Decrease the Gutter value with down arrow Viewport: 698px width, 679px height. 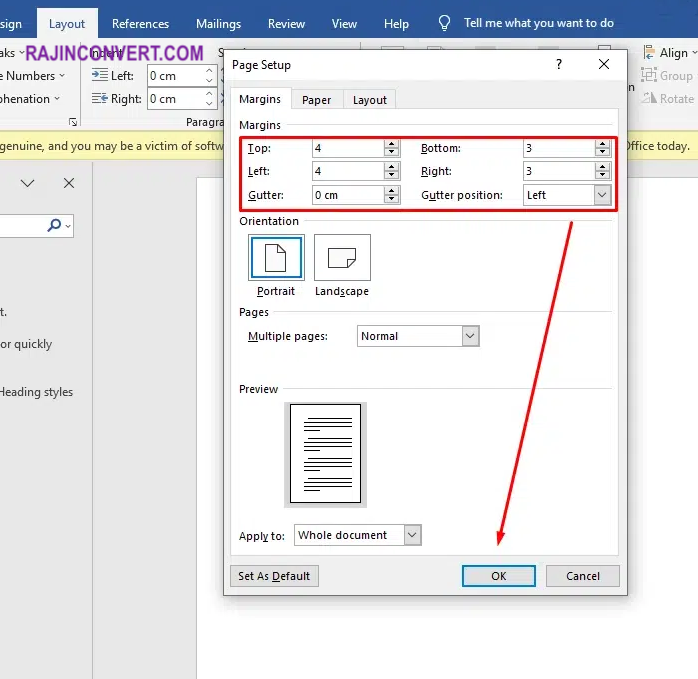click(391, 199)
